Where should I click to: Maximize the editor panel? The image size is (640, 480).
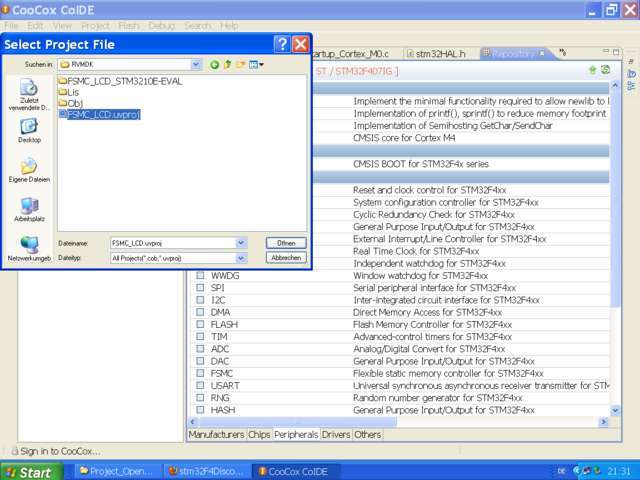pos(616,52)
